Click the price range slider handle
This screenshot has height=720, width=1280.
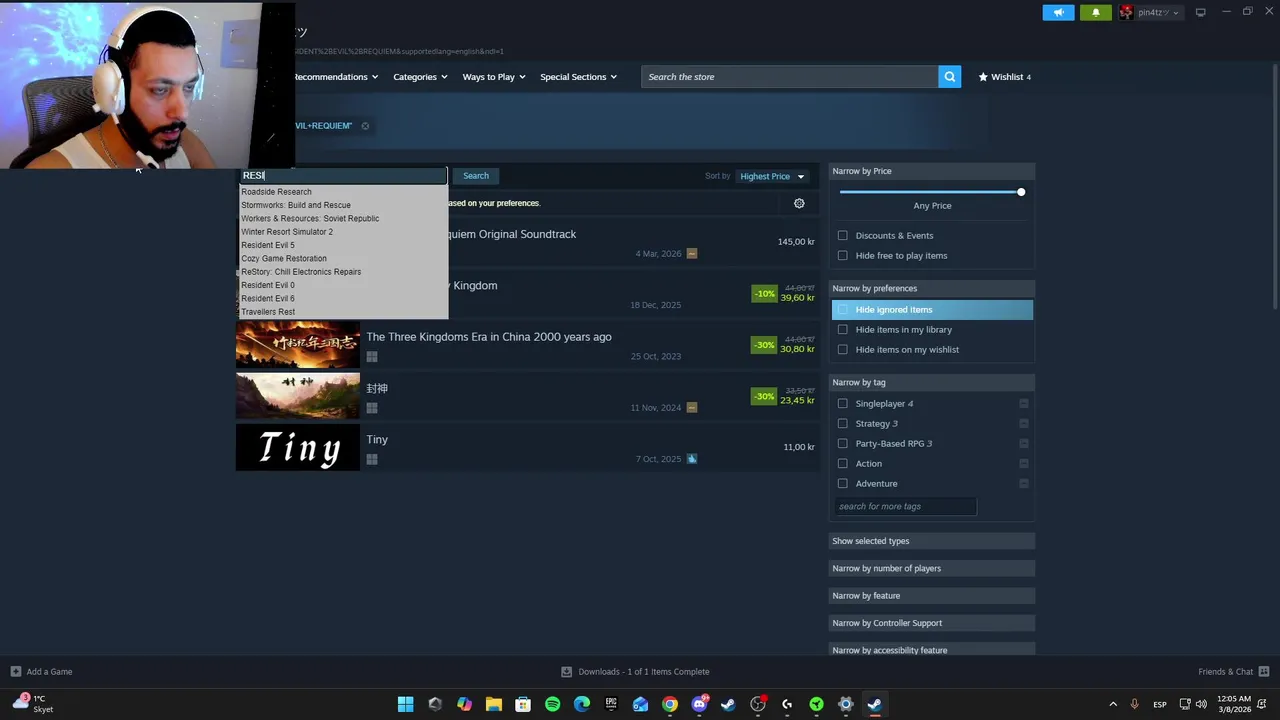point(1021,192)
